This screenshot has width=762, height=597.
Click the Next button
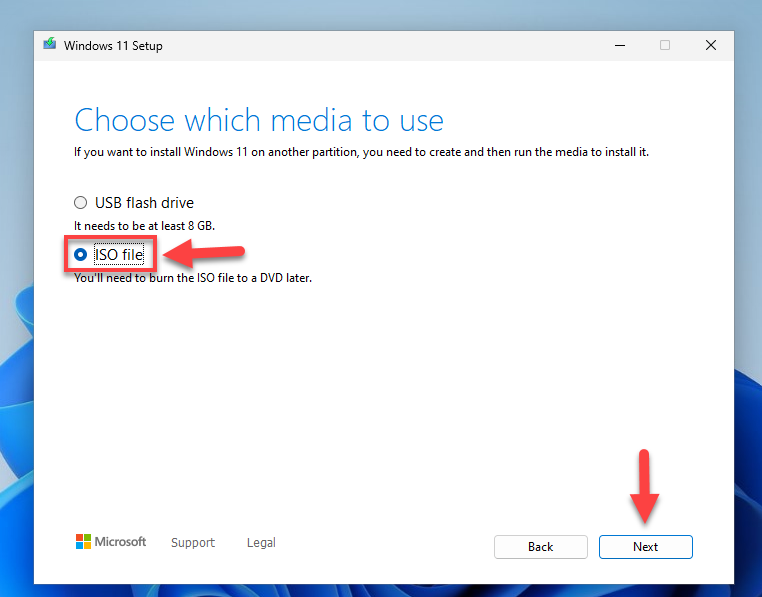tap(645, 547)
